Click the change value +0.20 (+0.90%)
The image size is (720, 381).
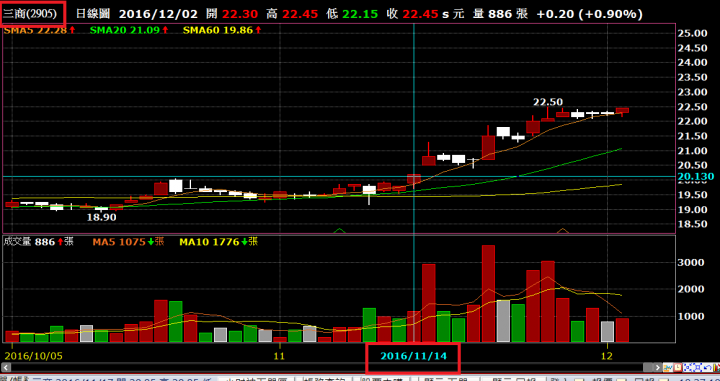tap(589, 14)
